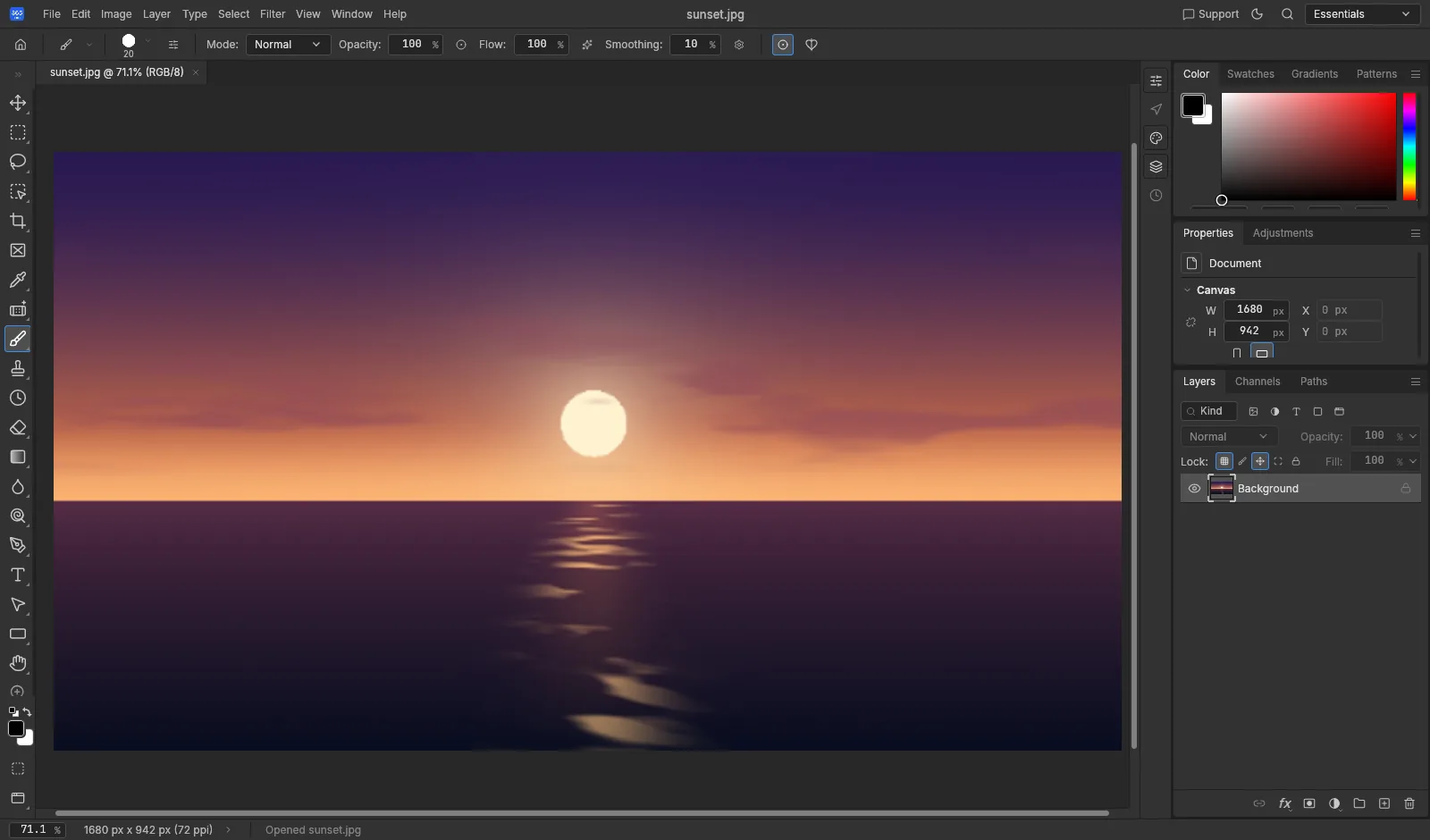Open the Adjustments tab

(x=1283, y=233)
